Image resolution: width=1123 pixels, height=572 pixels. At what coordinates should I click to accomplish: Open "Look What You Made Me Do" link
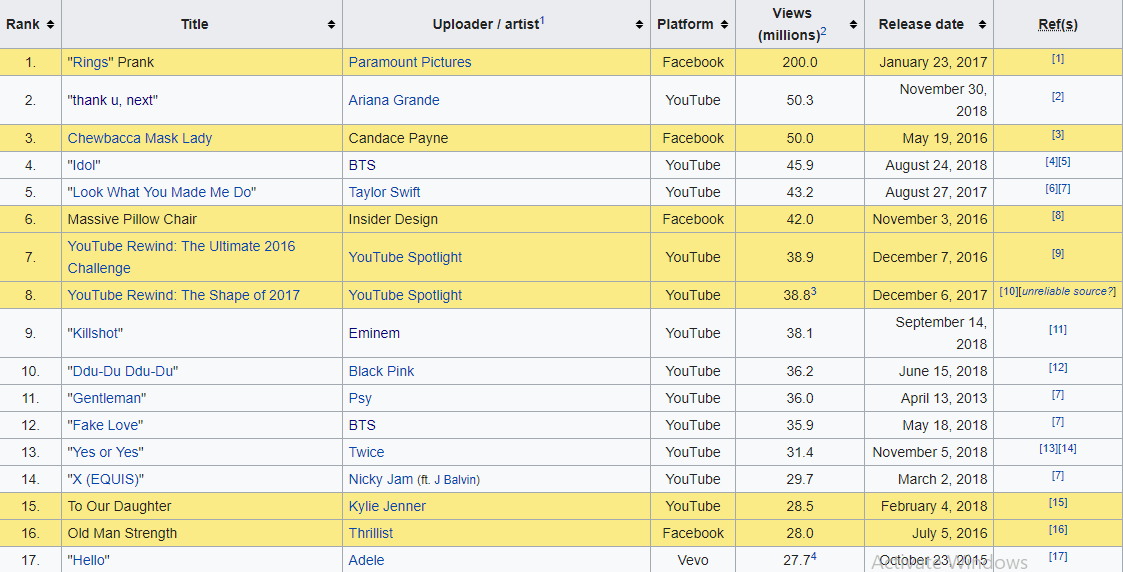pyautogui.click(x=162, y=193)
